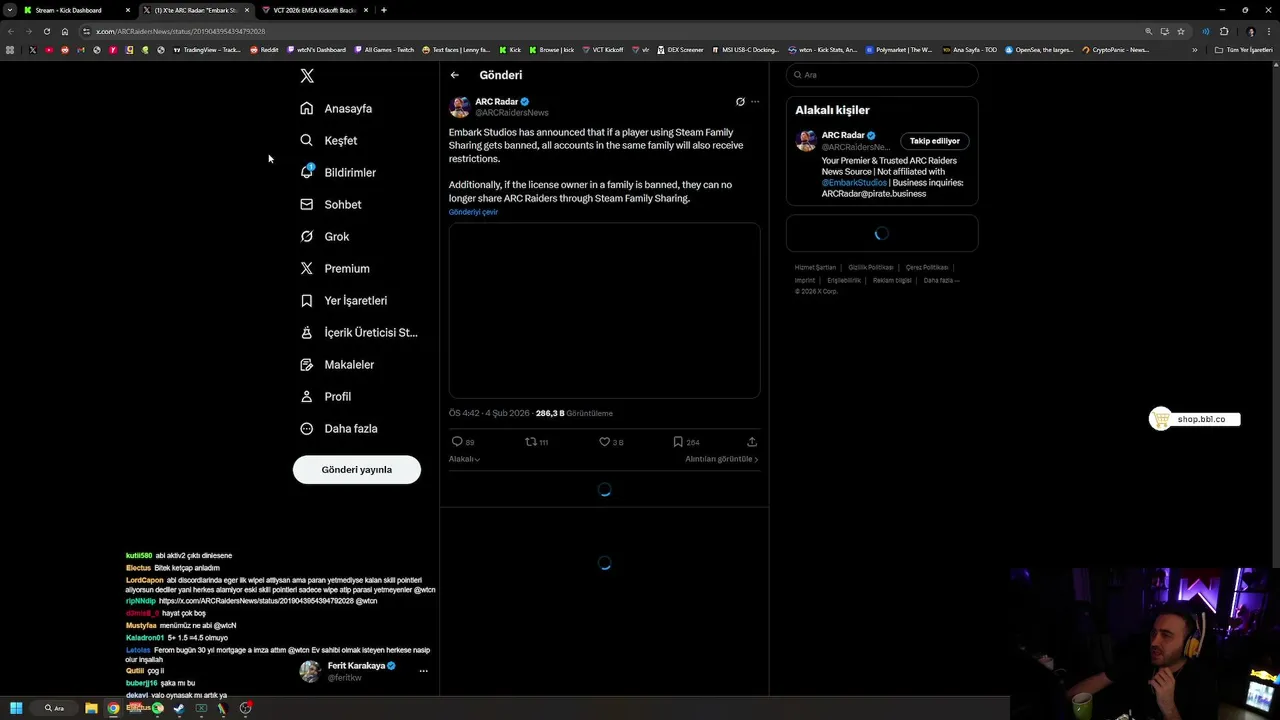1280x720 pixels.
Task: Click the Gönderiyi çevir translate link
Action: pos(473,212)
